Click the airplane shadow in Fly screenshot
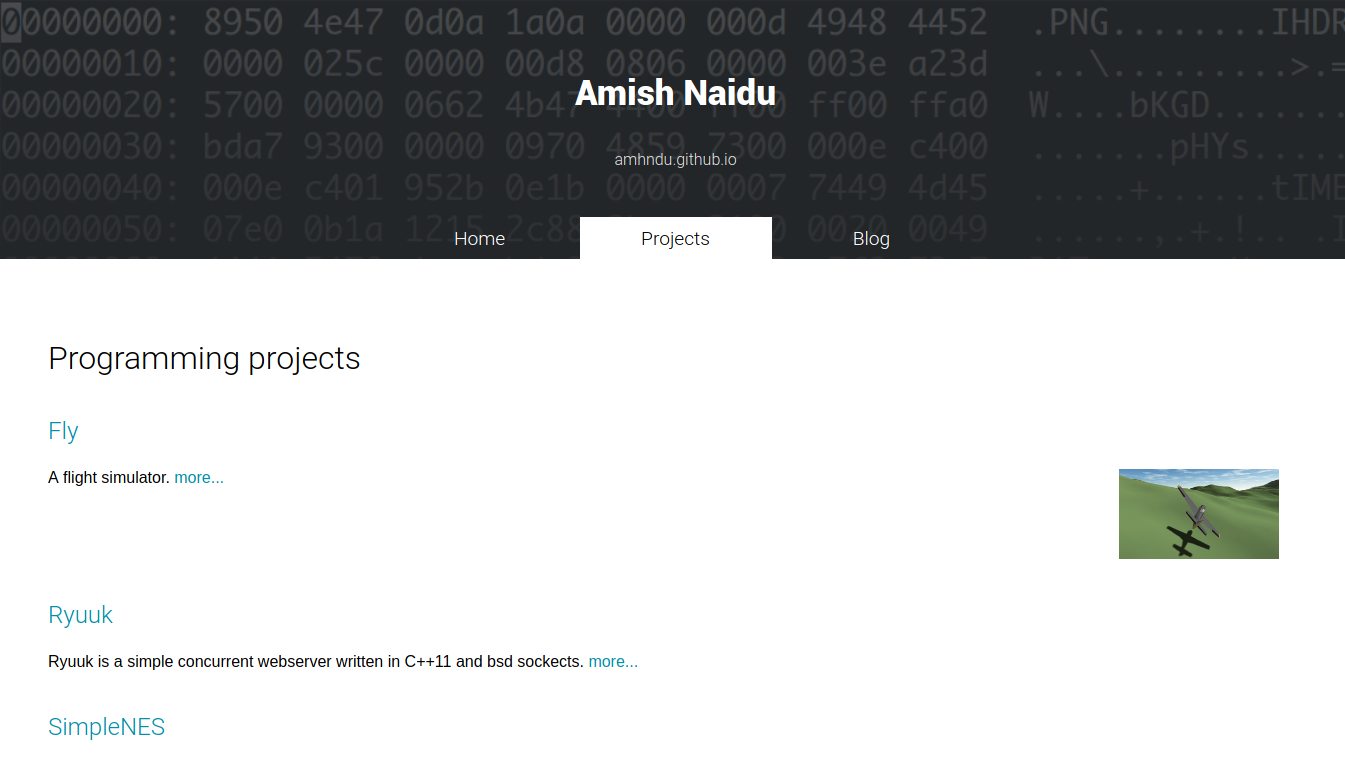This screenshot has width=1345, height=760. [x=1185, y=542]
